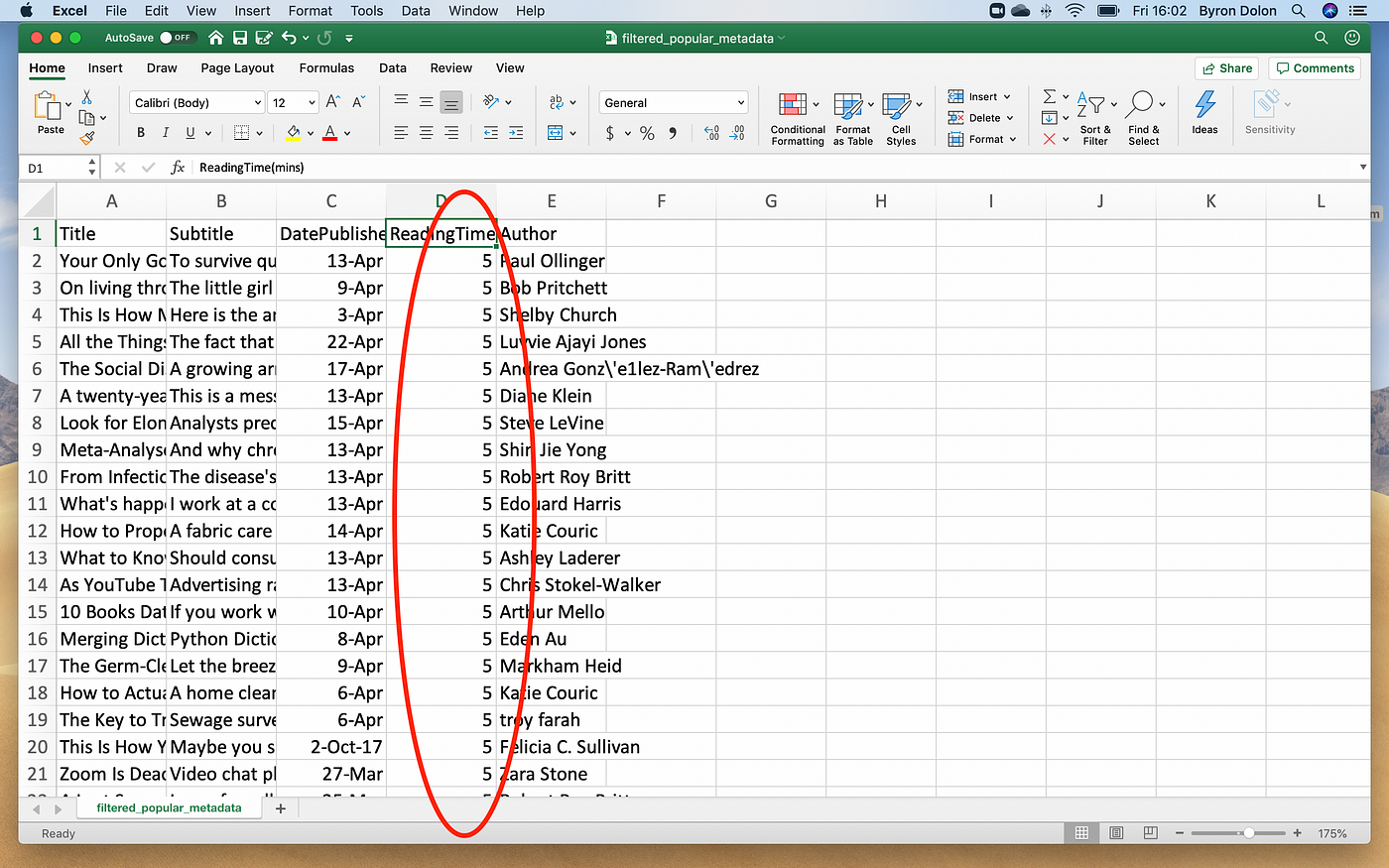Open the Apple menu bar Format menu
This screenshot has height=868, width=1389.
coord(311,11)
